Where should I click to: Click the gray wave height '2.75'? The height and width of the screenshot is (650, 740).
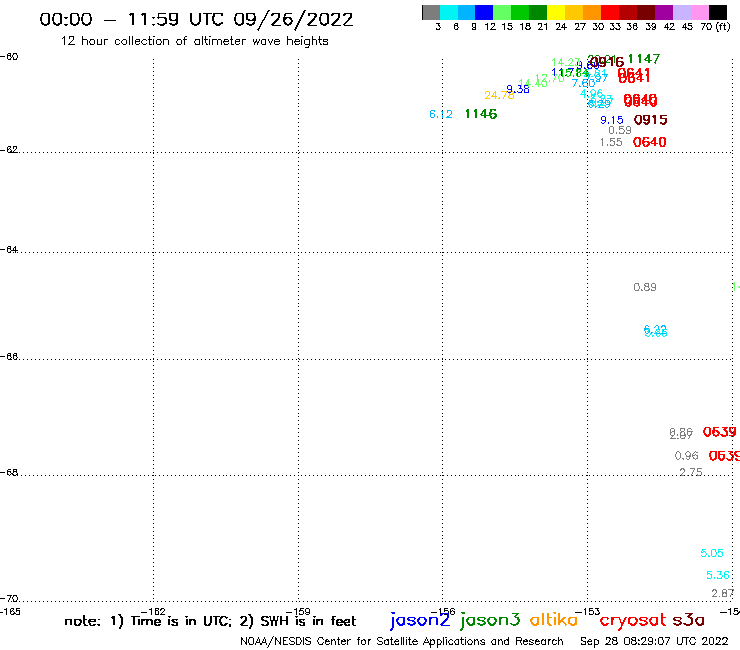click(690, 472)
